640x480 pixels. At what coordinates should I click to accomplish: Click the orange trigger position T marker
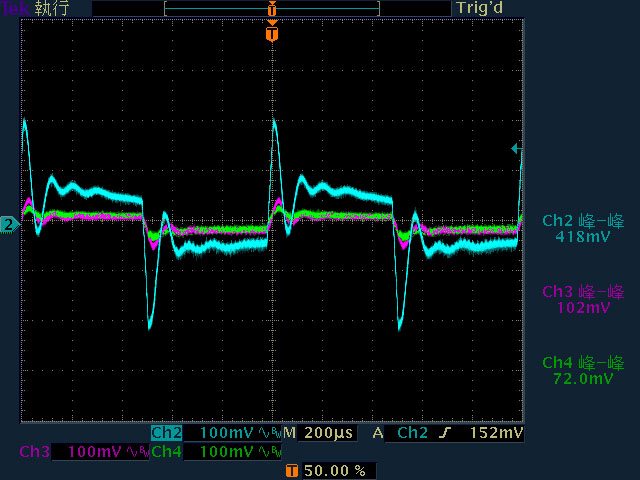pos(272,34)
